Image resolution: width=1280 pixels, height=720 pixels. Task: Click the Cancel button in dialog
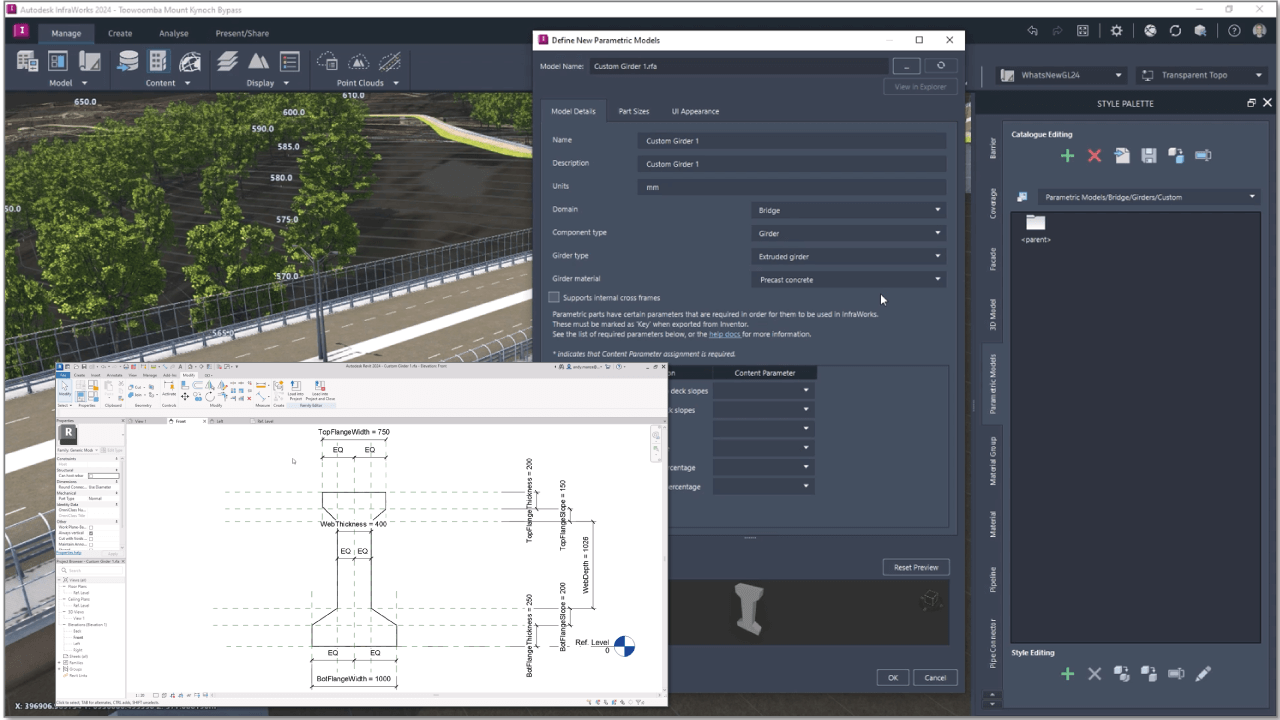[x=935, y=677]
